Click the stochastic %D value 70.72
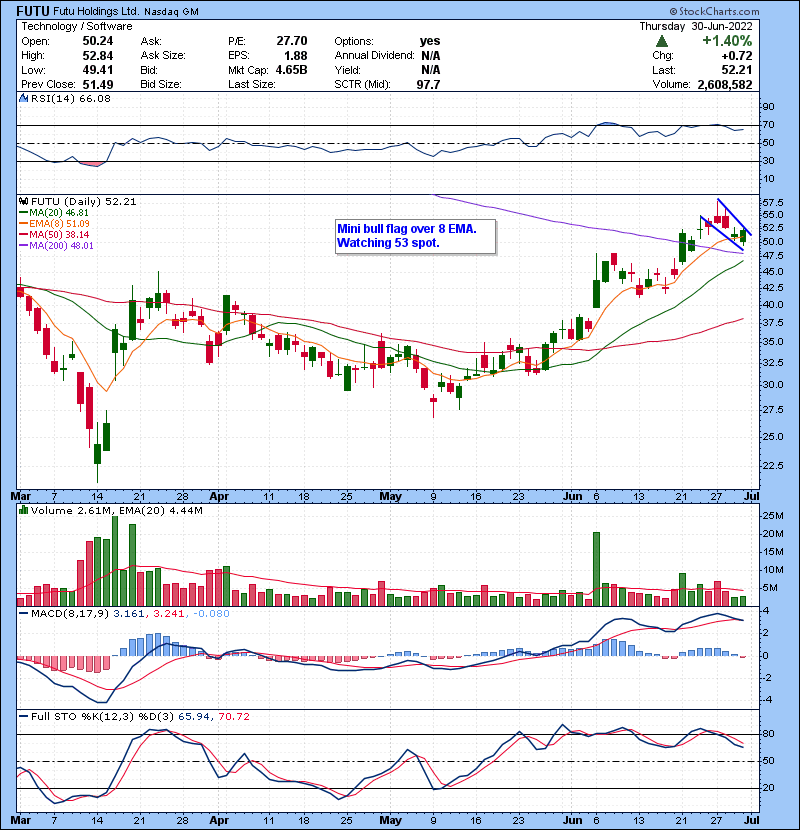This screenshot has width=800, height=830. (x=233, y=716)
